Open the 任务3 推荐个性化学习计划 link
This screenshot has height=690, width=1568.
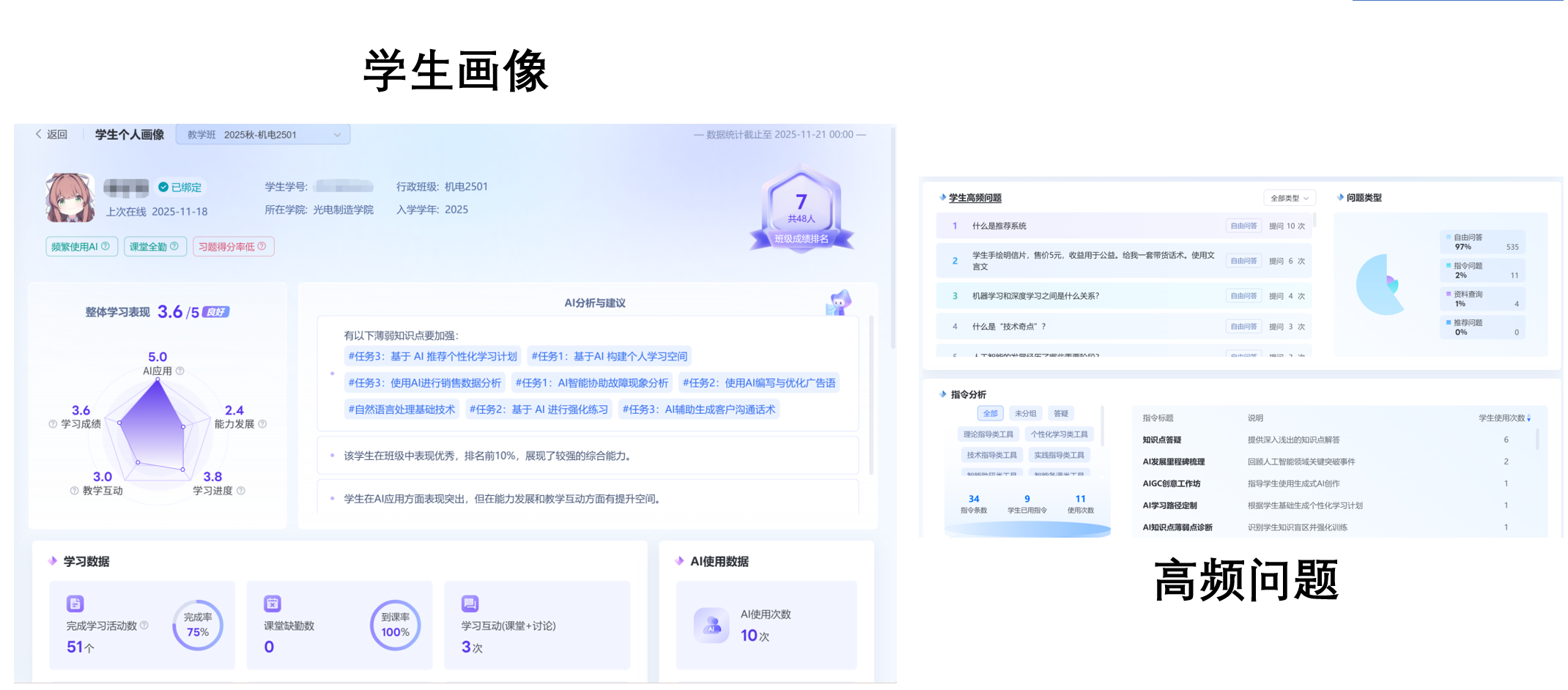[431, 356]
